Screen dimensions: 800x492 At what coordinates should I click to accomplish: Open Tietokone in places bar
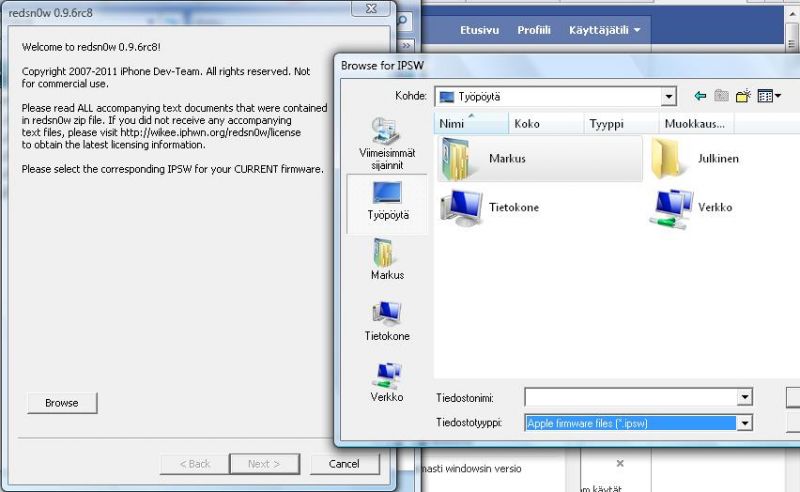[387, 321]
